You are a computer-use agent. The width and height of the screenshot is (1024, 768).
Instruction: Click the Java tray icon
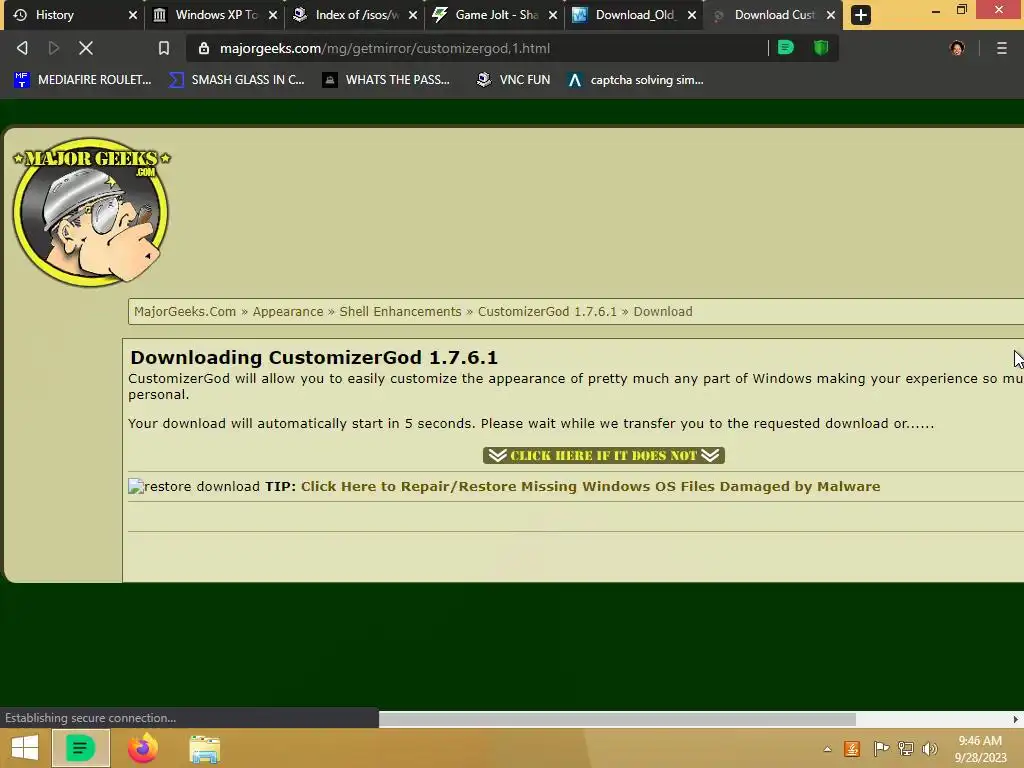pyautogui.click(x=852, y=749)
